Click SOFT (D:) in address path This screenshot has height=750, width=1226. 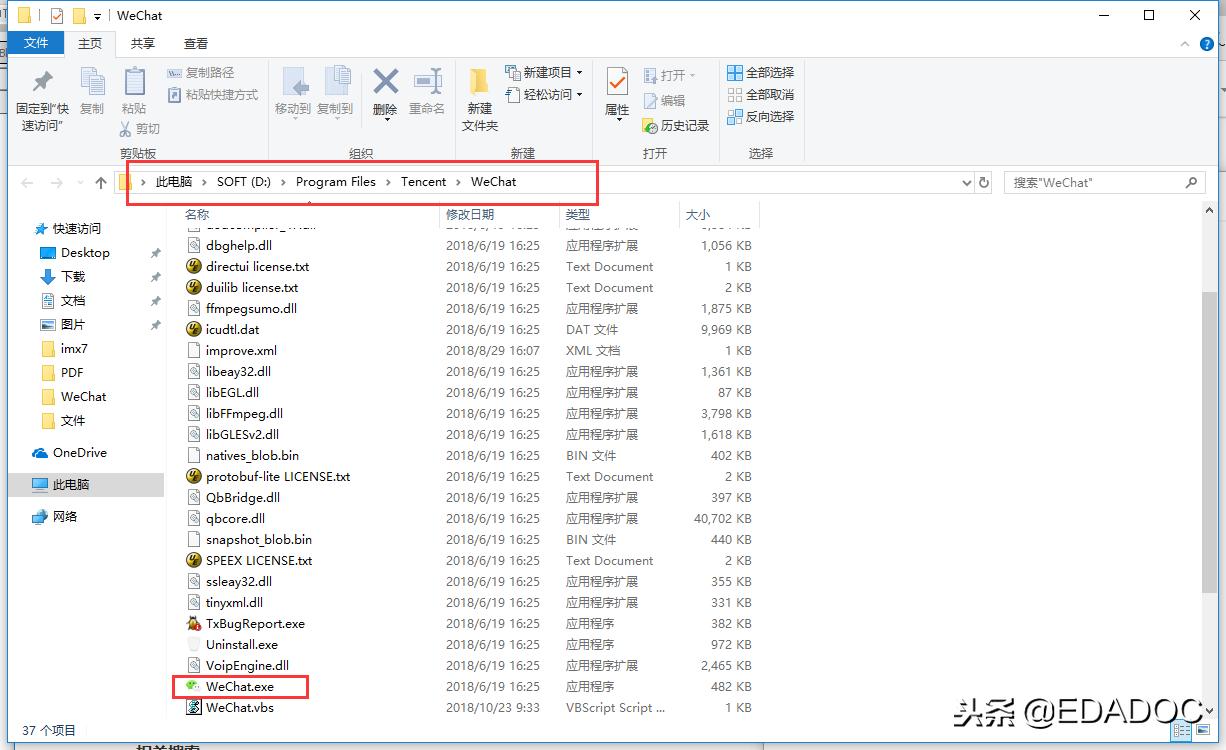244,182
